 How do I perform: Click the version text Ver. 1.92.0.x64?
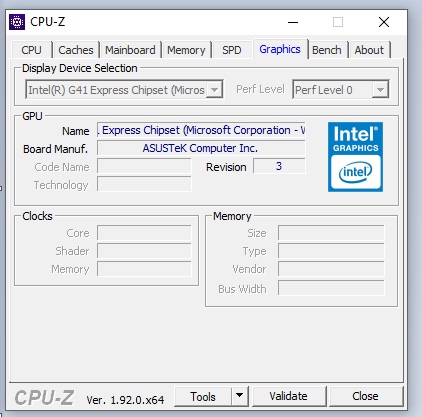tap(125, 400)
